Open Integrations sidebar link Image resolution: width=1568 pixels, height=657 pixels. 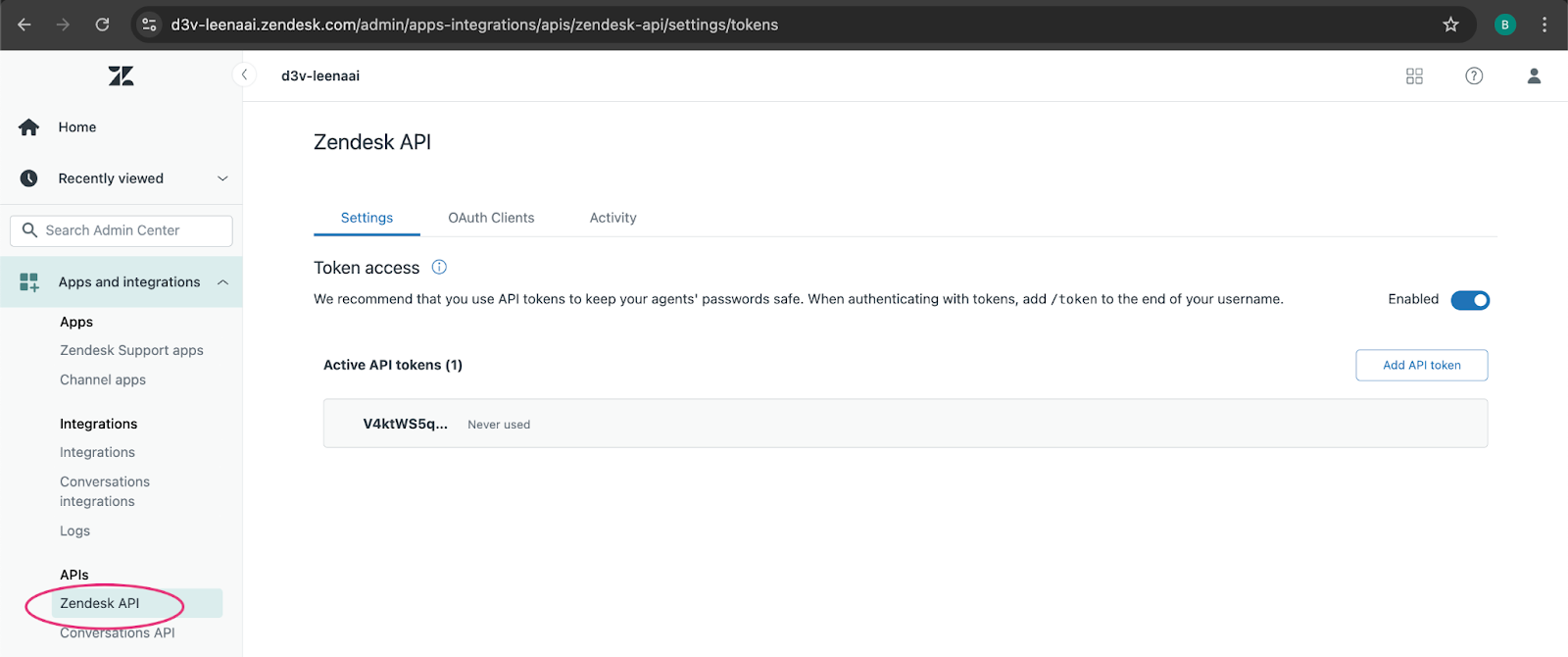click(x=97, y=452)
